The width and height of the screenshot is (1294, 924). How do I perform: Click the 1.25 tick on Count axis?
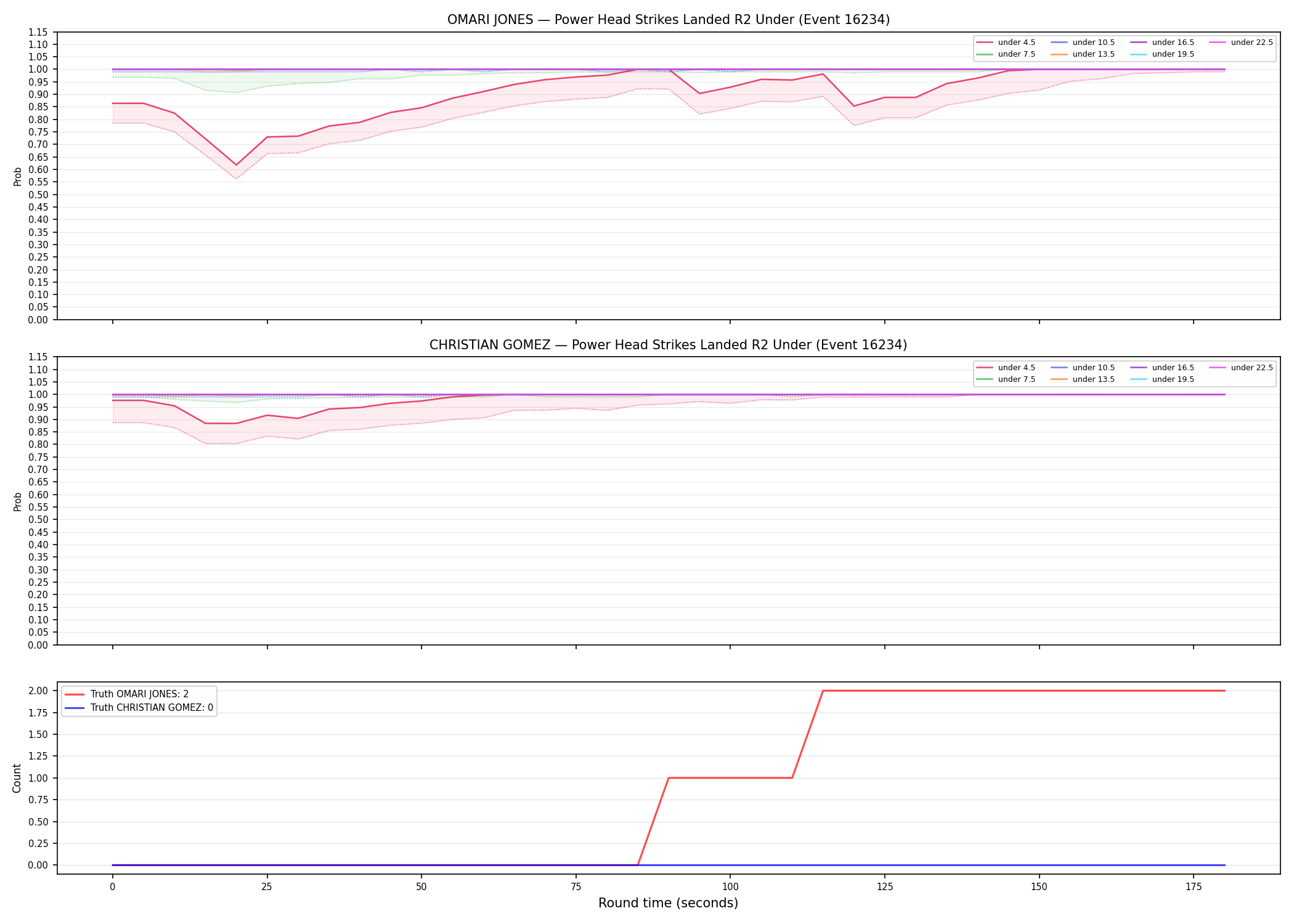38,756
